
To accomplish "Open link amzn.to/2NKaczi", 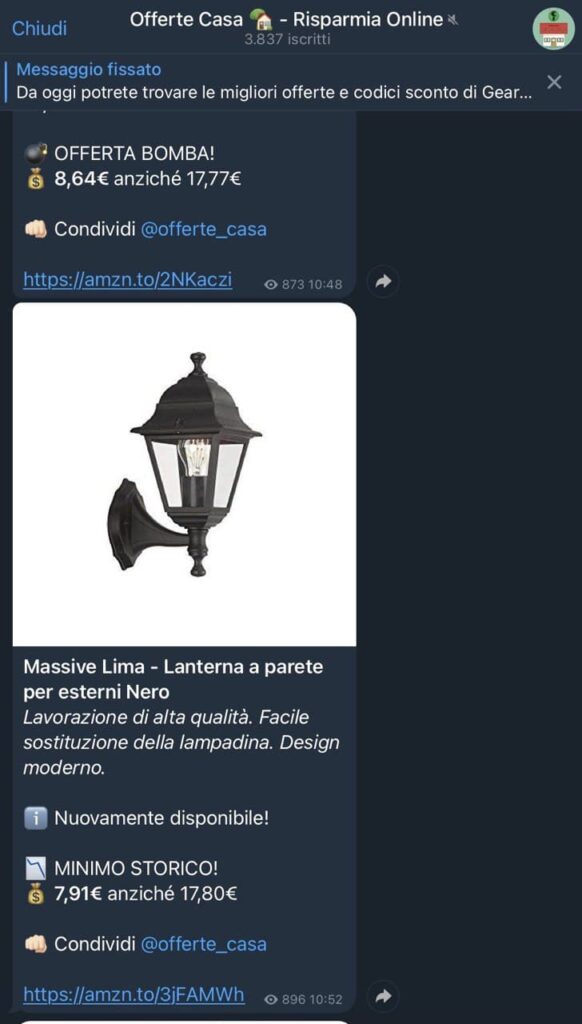I will tap(127, 280).
